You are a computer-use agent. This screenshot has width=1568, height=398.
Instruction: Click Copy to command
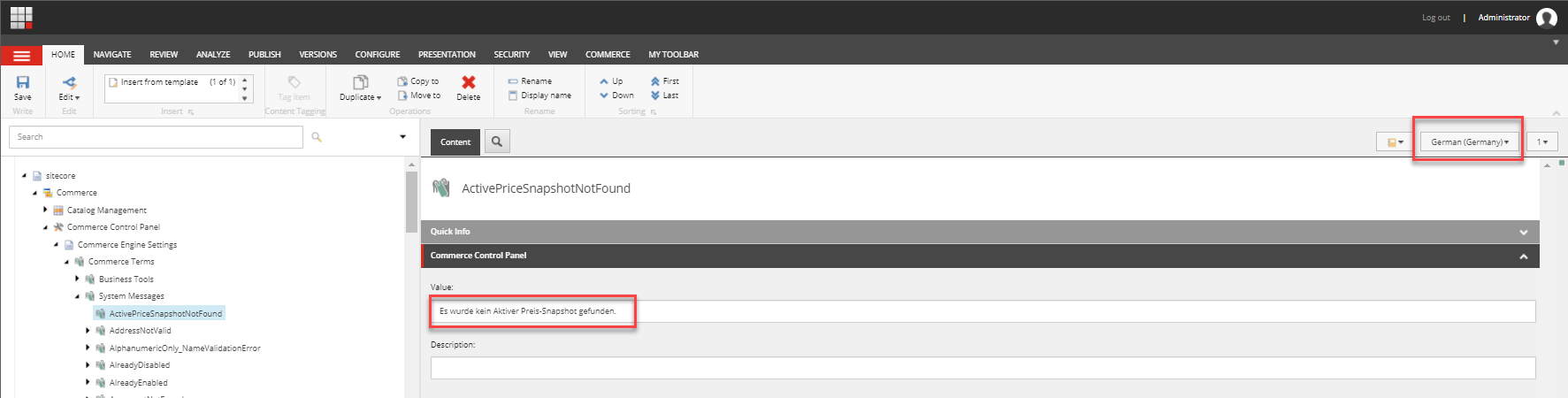pos(418,80)
